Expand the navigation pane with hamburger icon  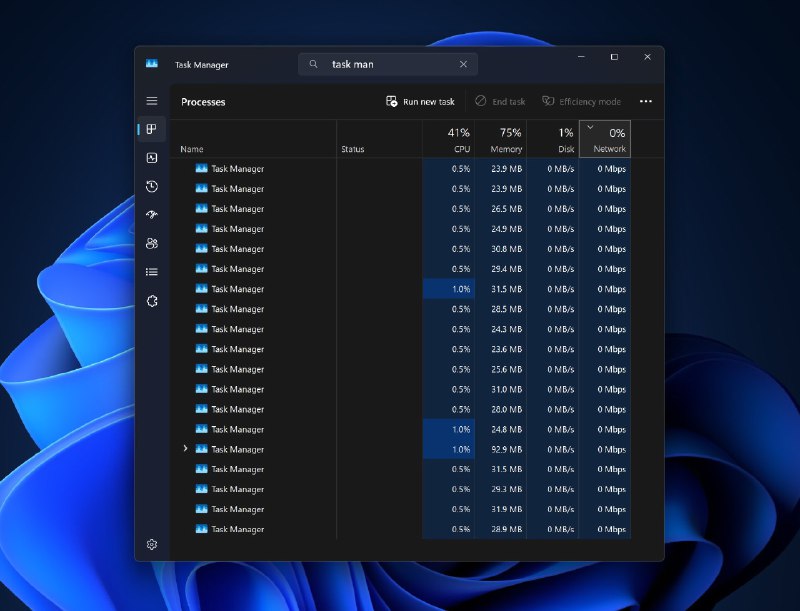click(x=152, y=100)
